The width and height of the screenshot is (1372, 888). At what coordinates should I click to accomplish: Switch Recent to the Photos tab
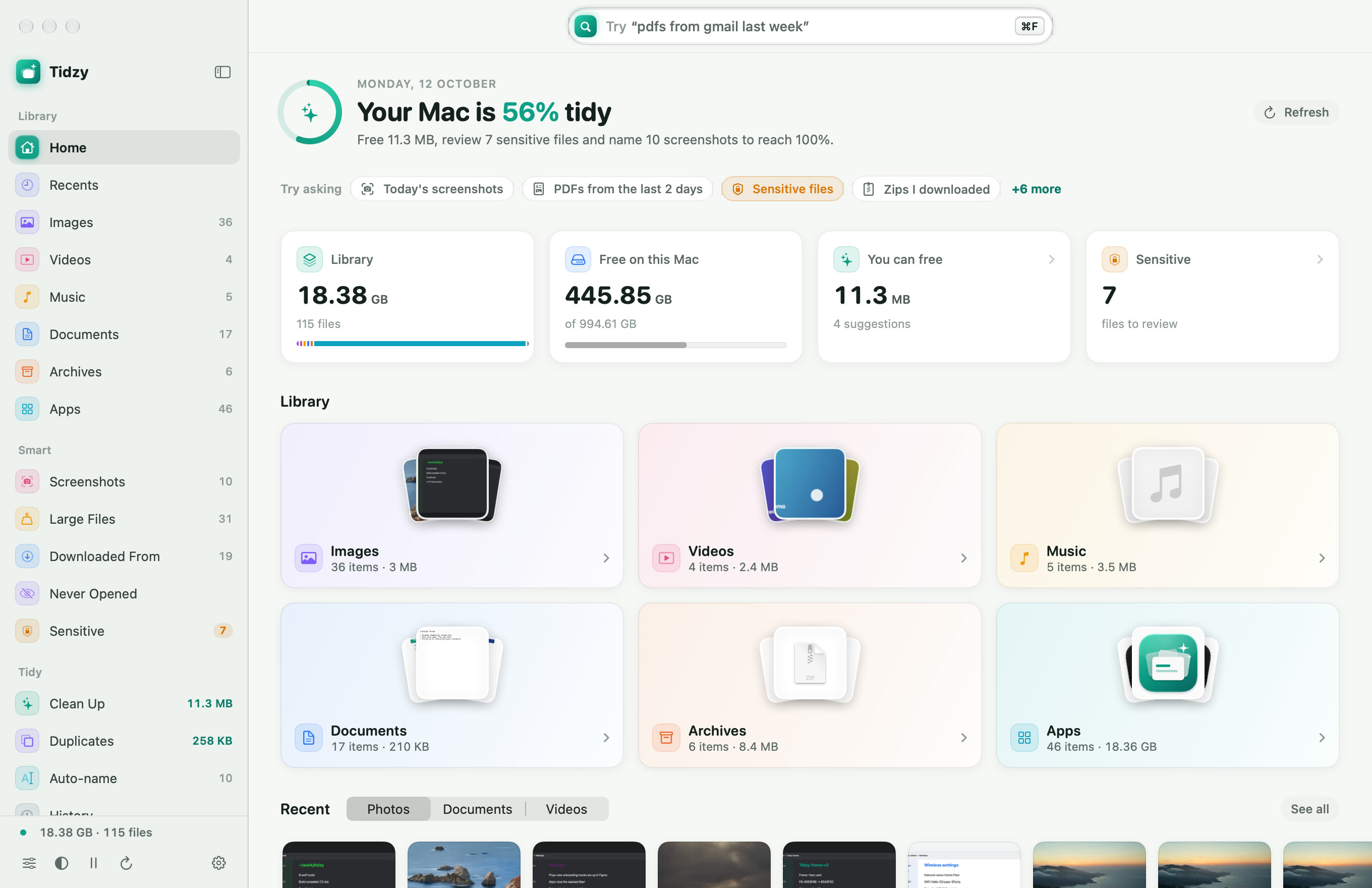388,809
